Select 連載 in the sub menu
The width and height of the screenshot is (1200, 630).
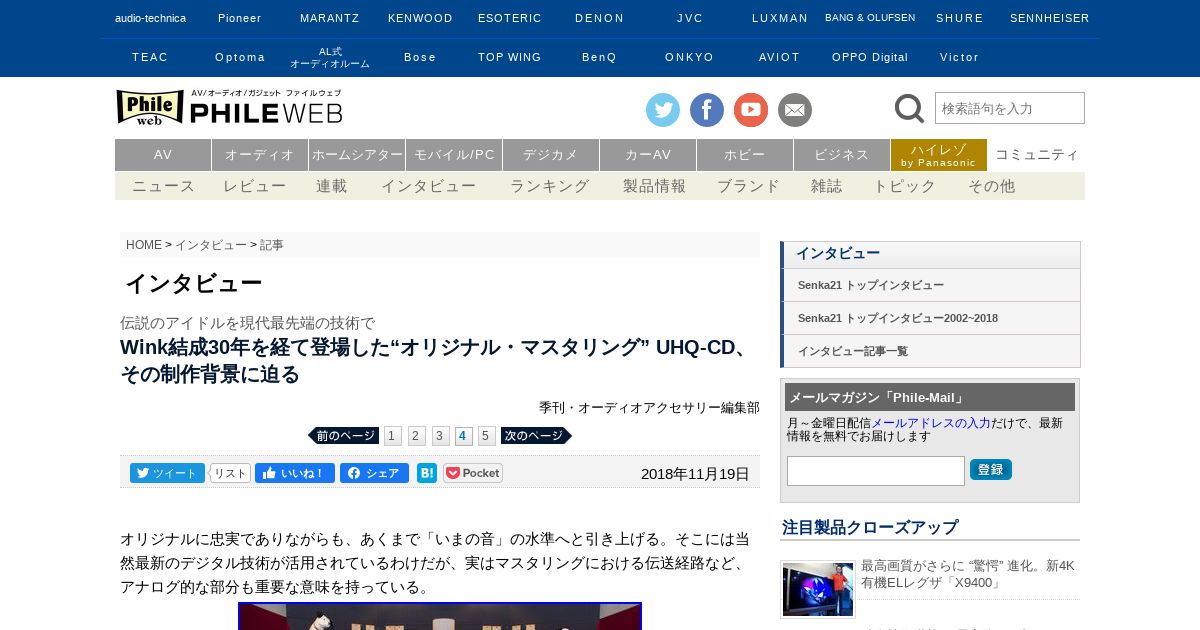tap(332, 186)
